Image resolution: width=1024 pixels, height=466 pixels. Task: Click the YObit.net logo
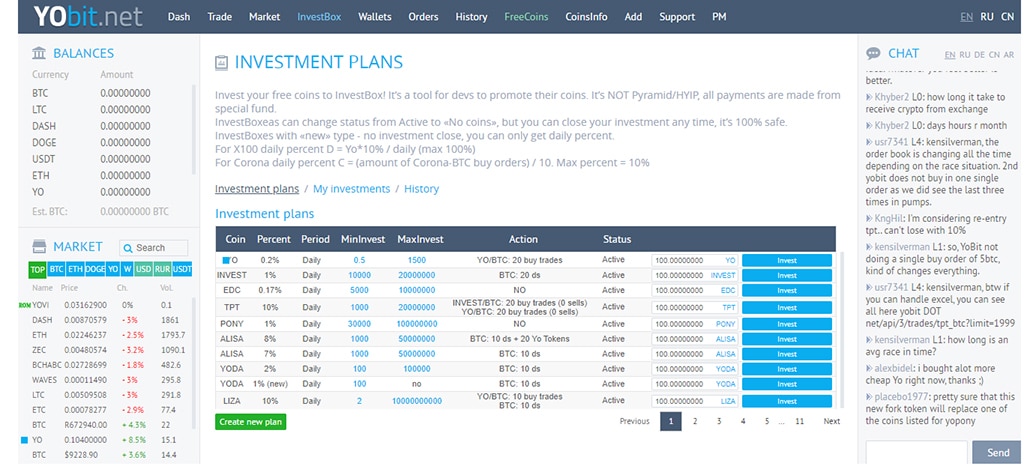(x=88, y=16)
